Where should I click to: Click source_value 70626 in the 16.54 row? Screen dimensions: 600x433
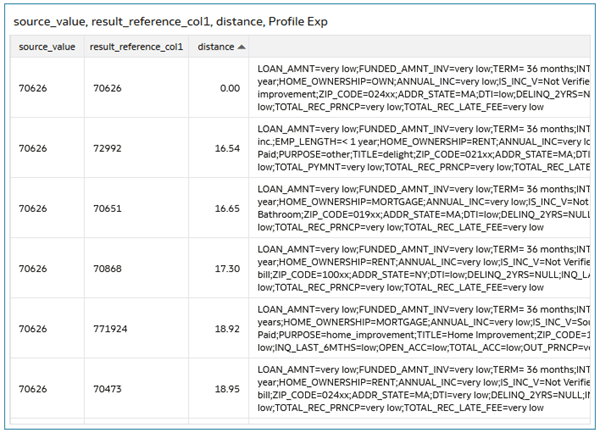pos(33,148)
